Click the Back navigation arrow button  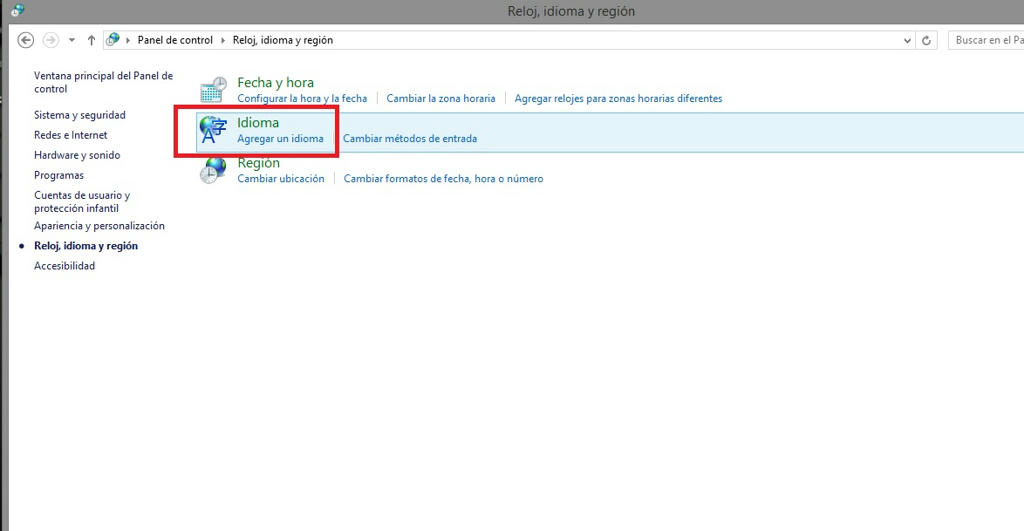click(25, 40)
